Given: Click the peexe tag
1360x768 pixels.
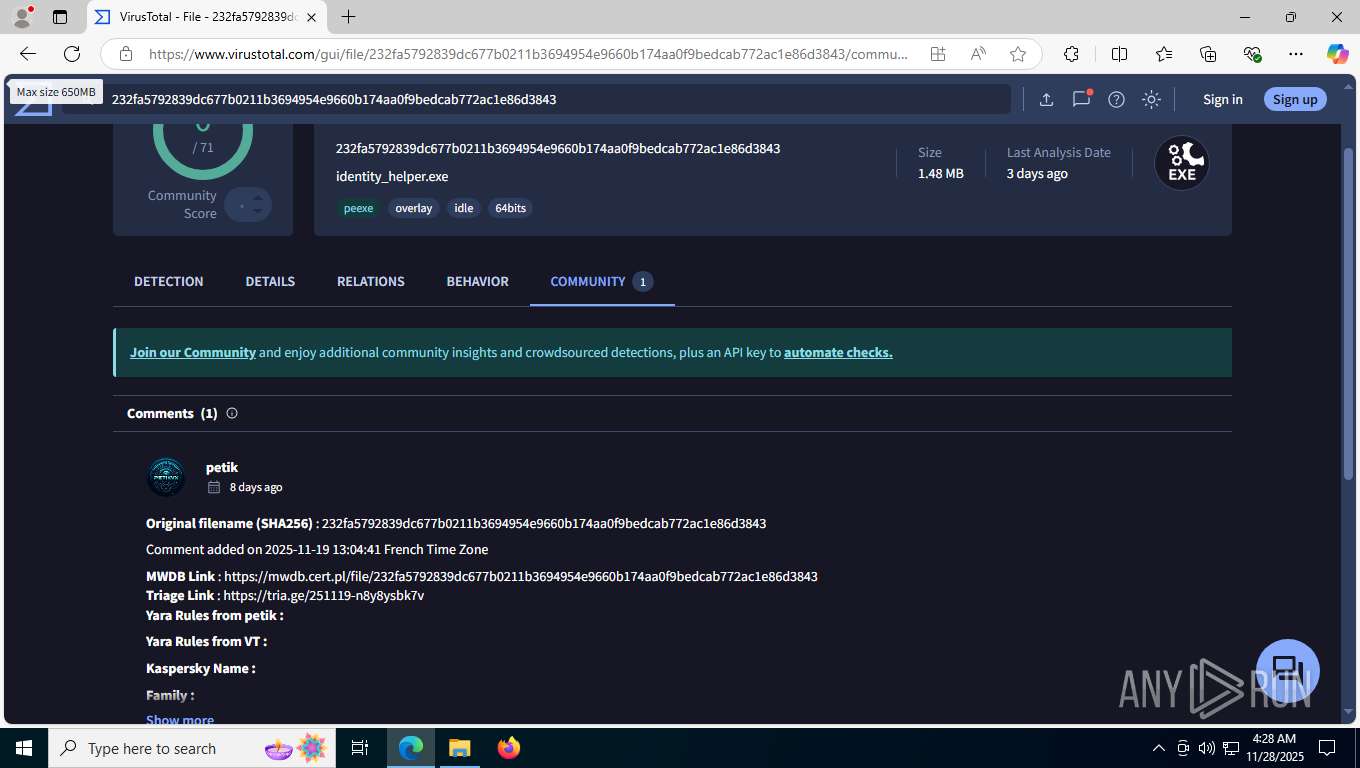Looking at the screenshot, I should tap(358, 208).
